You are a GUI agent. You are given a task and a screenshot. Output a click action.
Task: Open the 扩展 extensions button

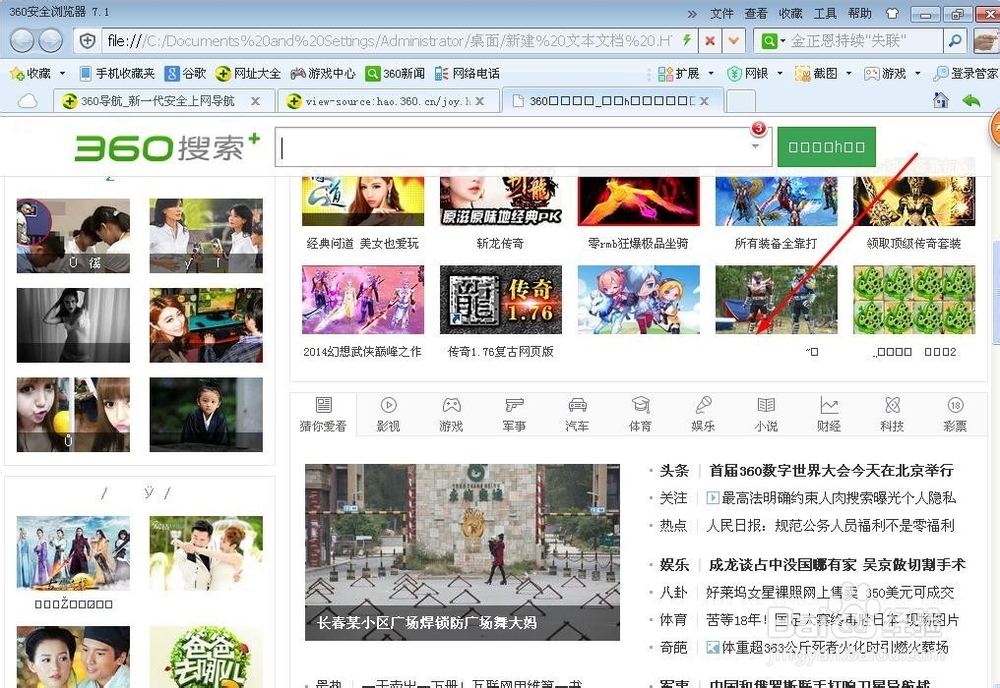679,74
